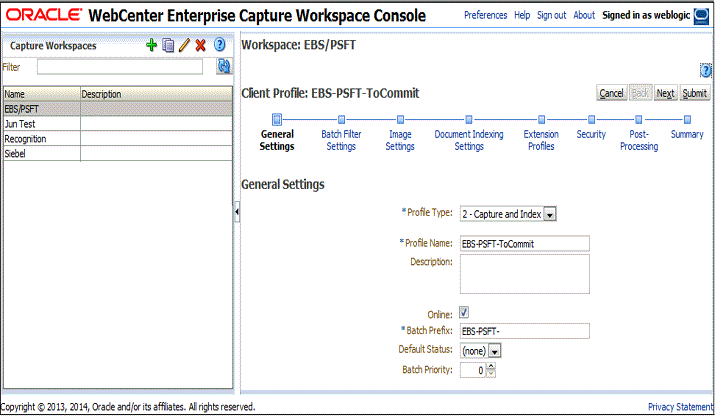Screen dimensions: 715x416
Task: Open the About link
Action: [584, 15]
